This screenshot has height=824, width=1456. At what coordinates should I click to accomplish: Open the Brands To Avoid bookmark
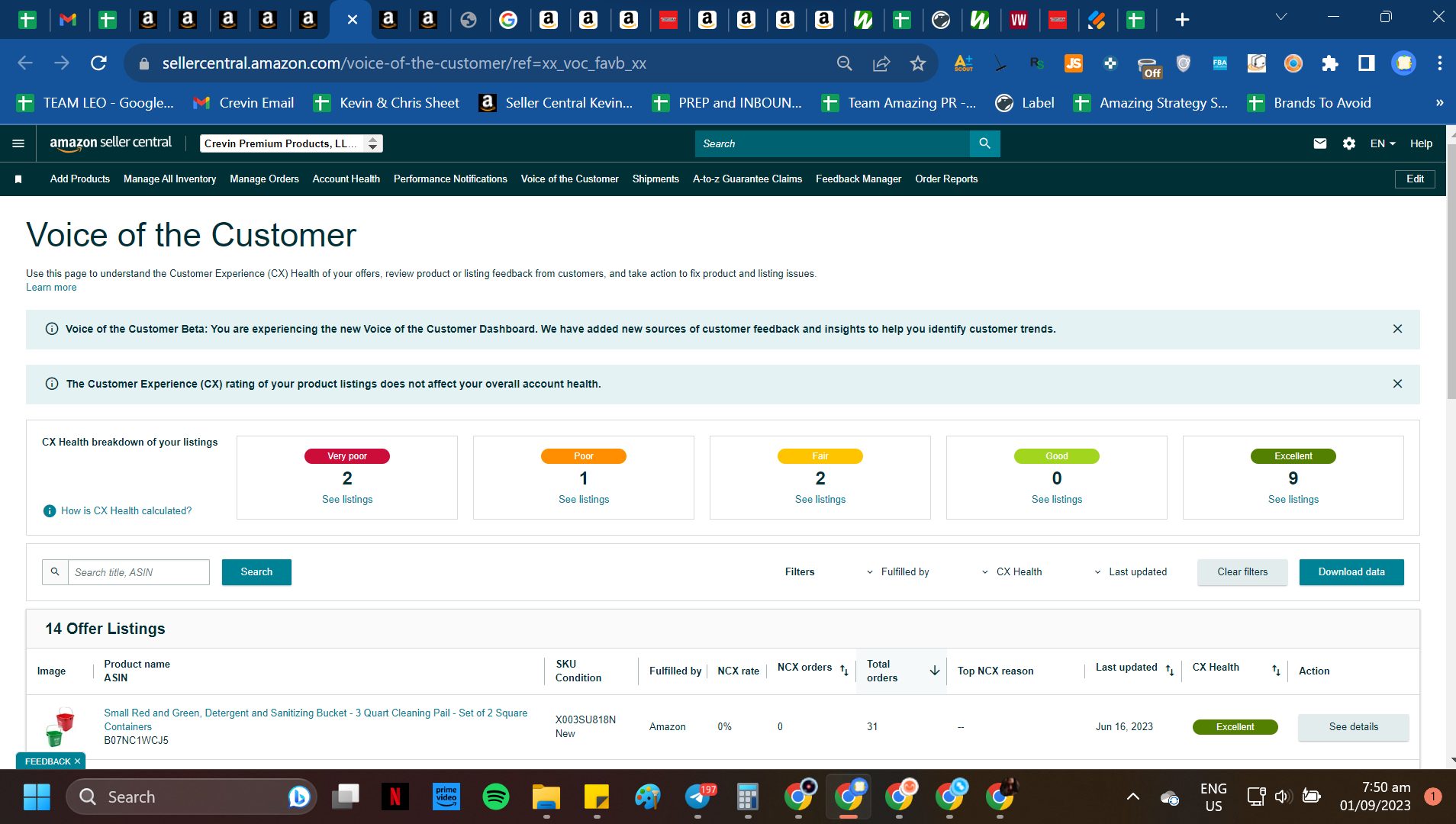tap(1309, 103)
